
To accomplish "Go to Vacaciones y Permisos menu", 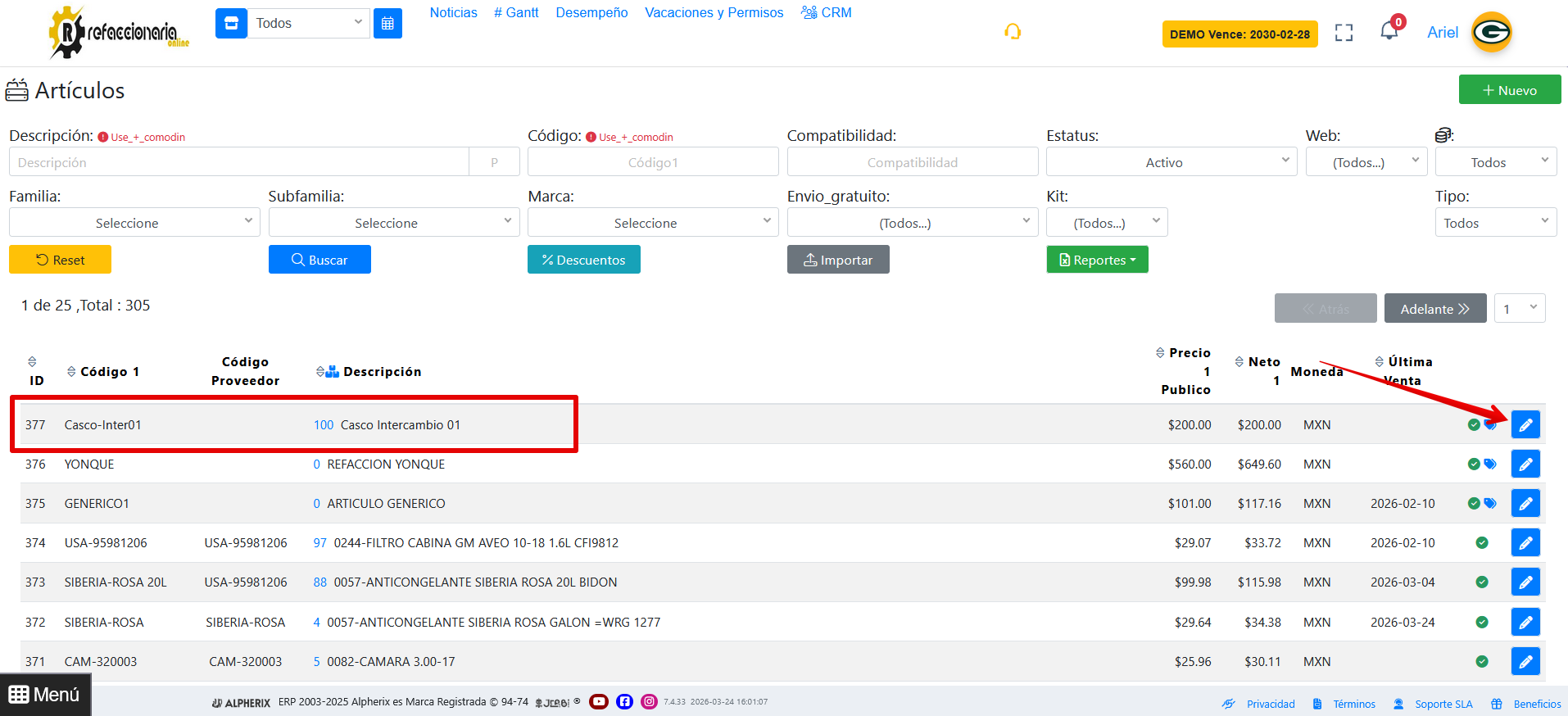I will 714,12.
